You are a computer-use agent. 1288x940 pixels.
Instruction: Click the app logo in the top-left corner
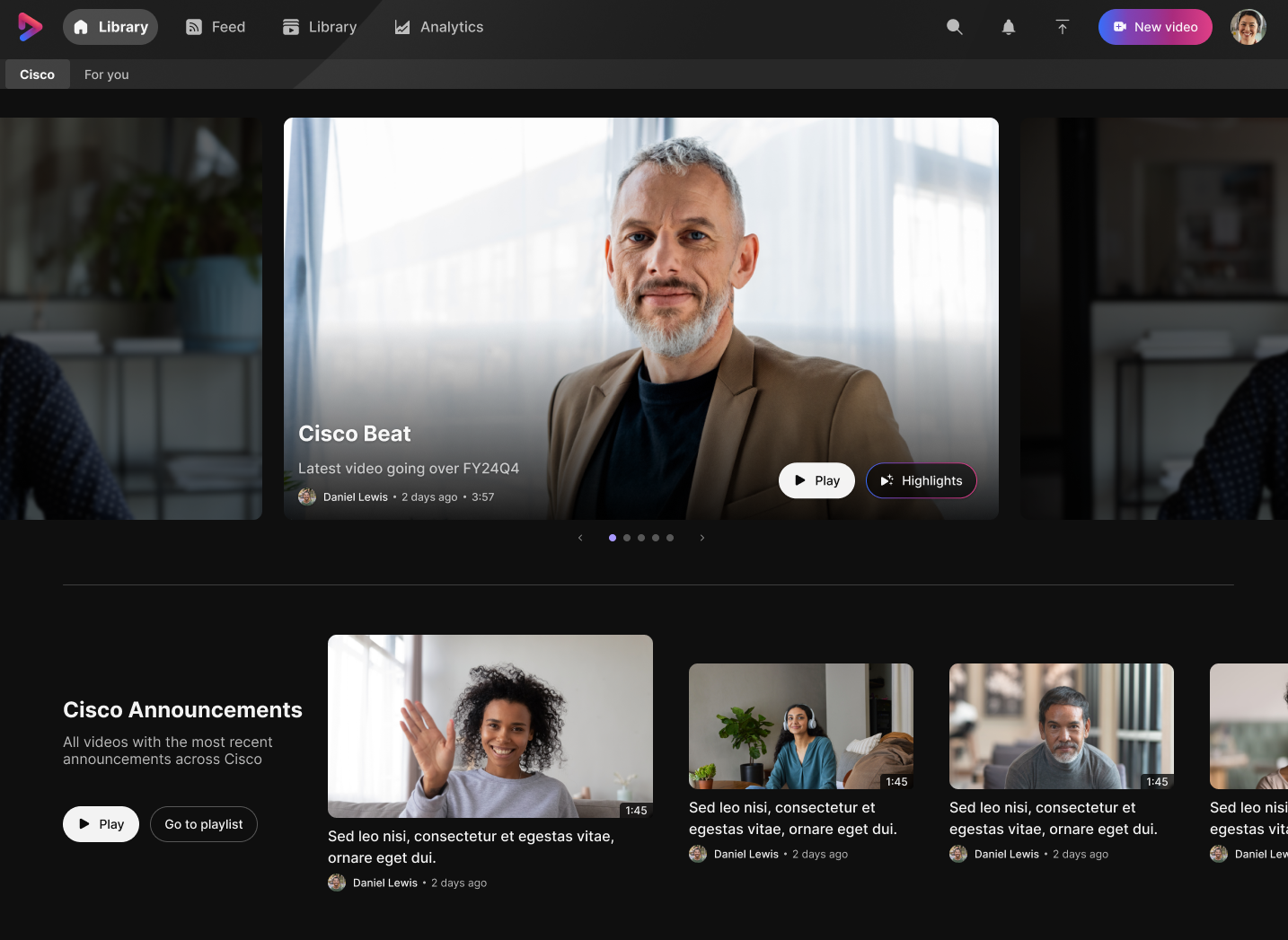point(30,27)
